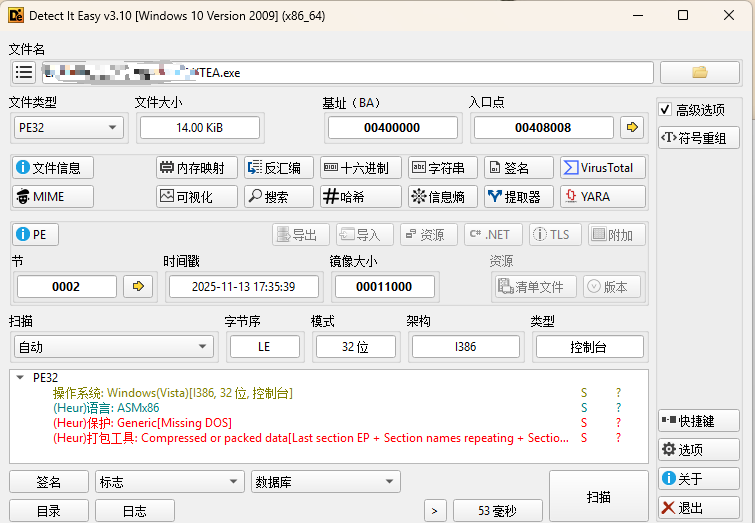755x523 pixels.
Task: Collapse the PE32 result tree node
Action: [20, 378]
